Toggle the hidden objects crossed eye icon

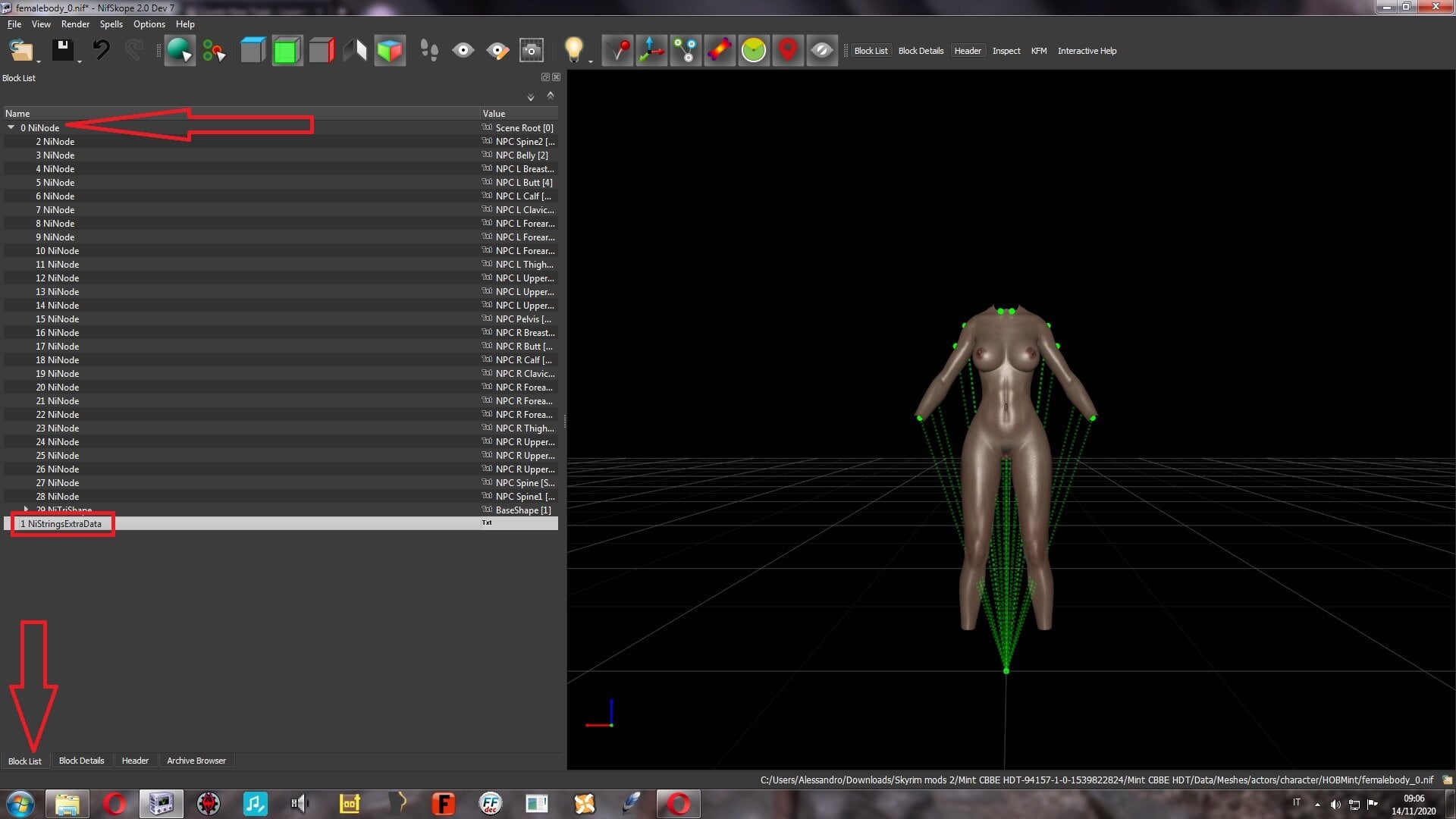(822, 50)
